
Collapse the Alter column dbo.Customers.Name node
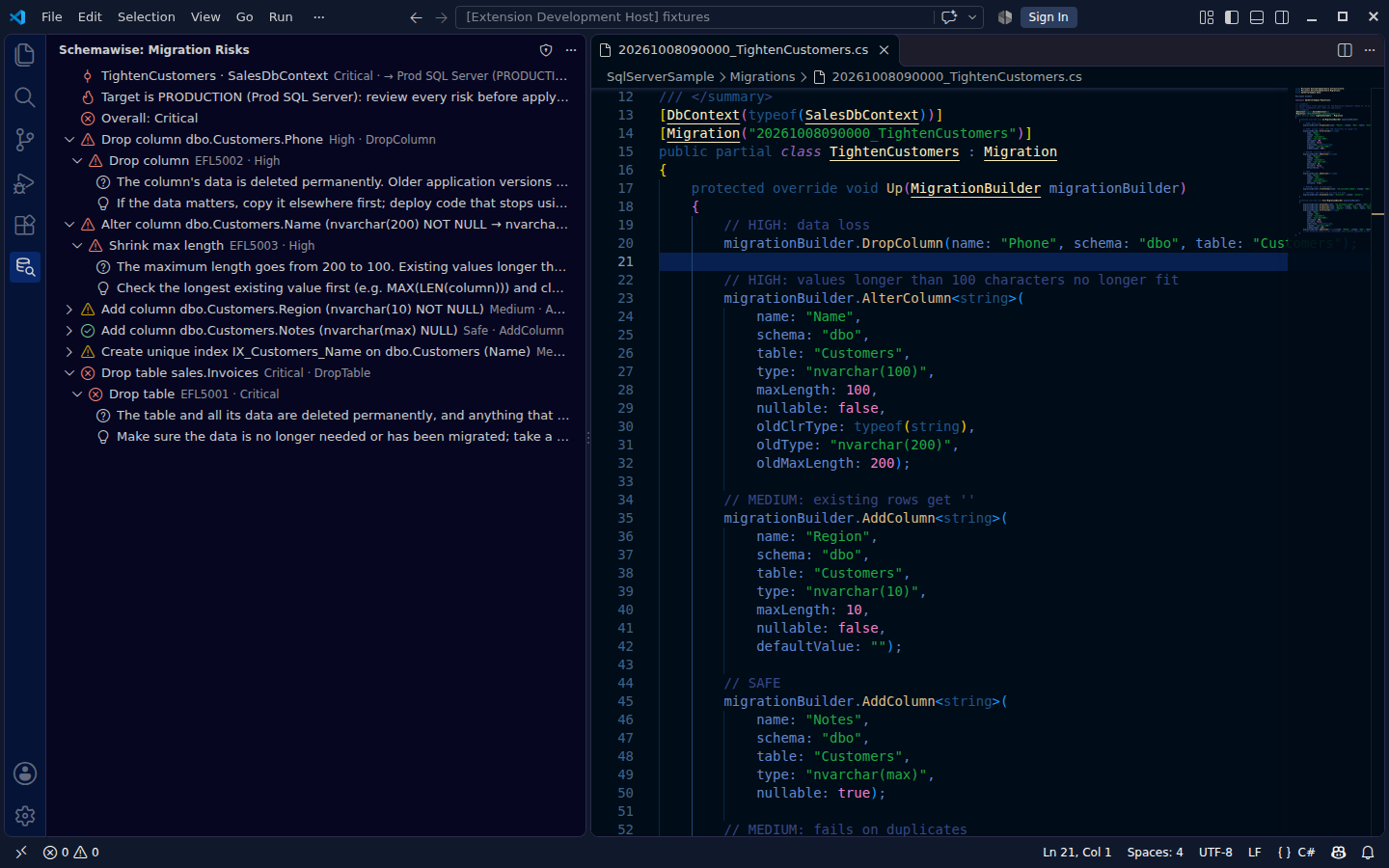(x=69, y=225)
